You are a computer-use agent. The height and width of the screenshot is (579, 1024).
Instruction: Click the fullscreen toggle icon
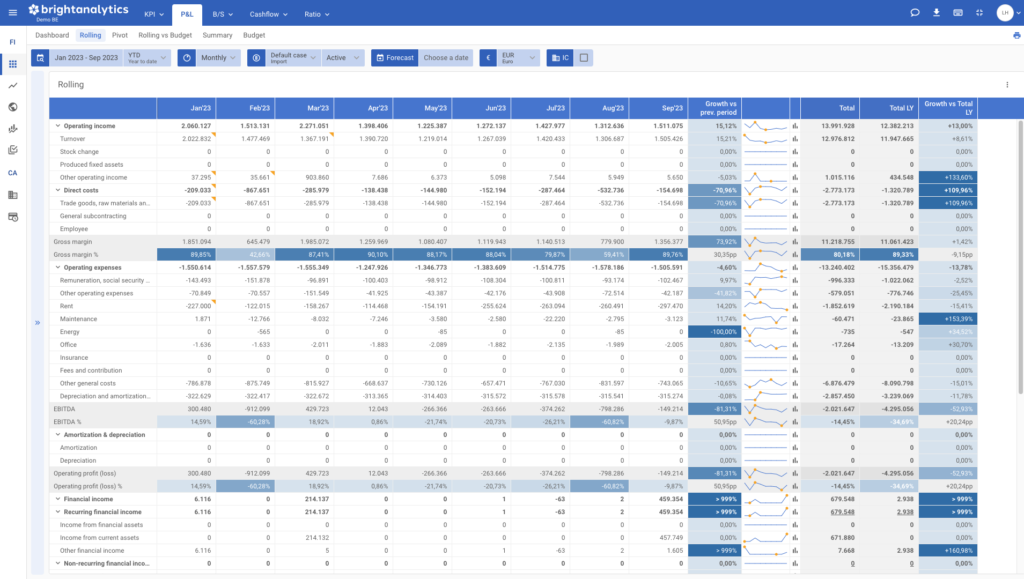tap(980, 12)
